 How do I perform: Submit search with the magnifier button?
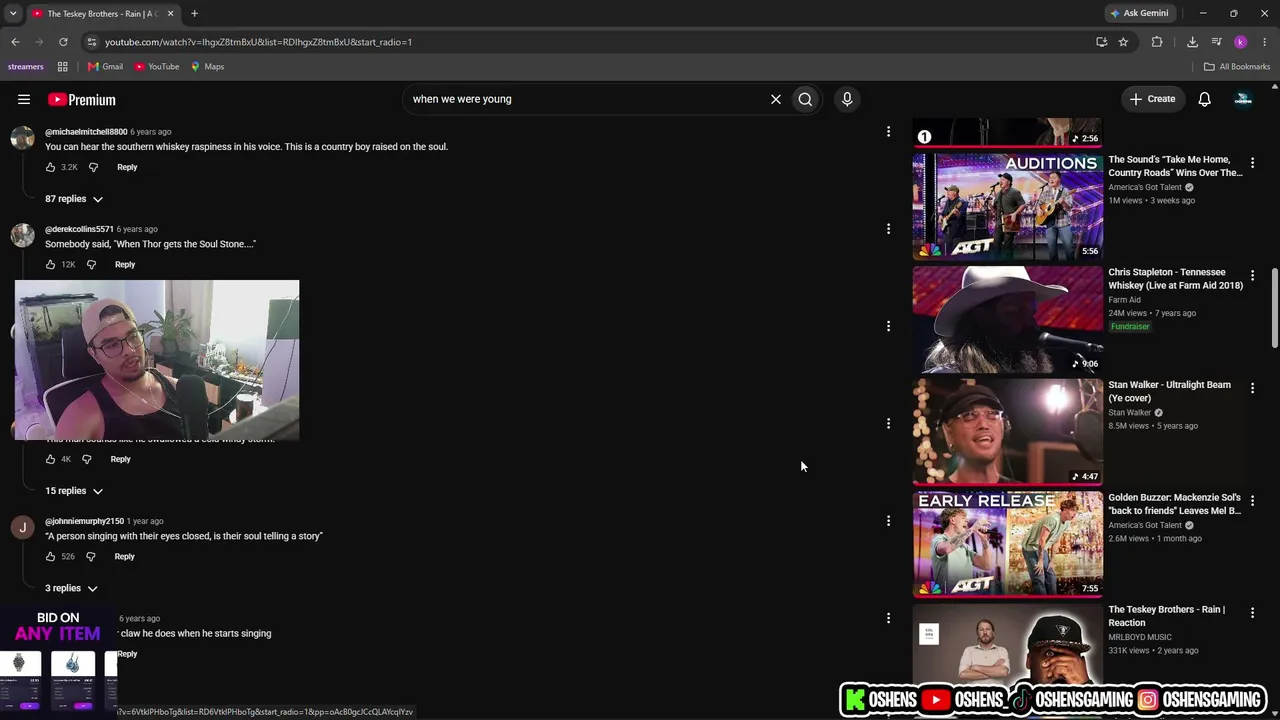click(805, 99)
